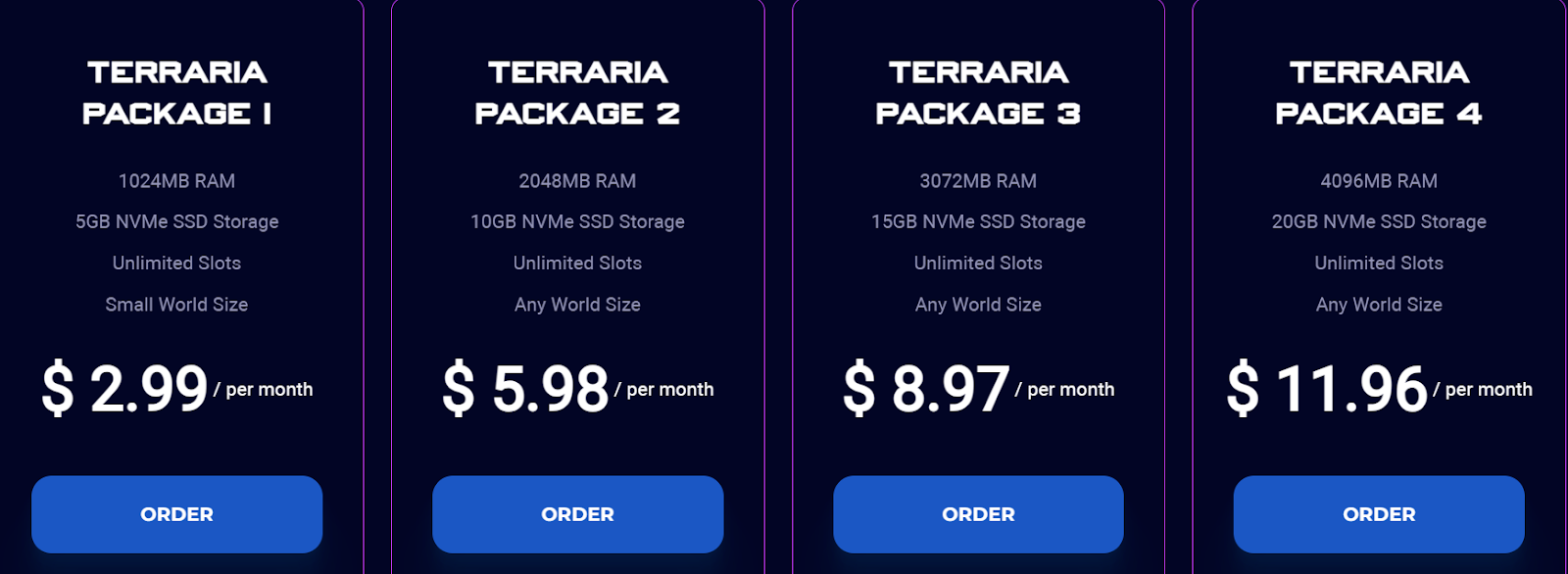Select the Terraria Package 2 heading

(x=577, y=93)
